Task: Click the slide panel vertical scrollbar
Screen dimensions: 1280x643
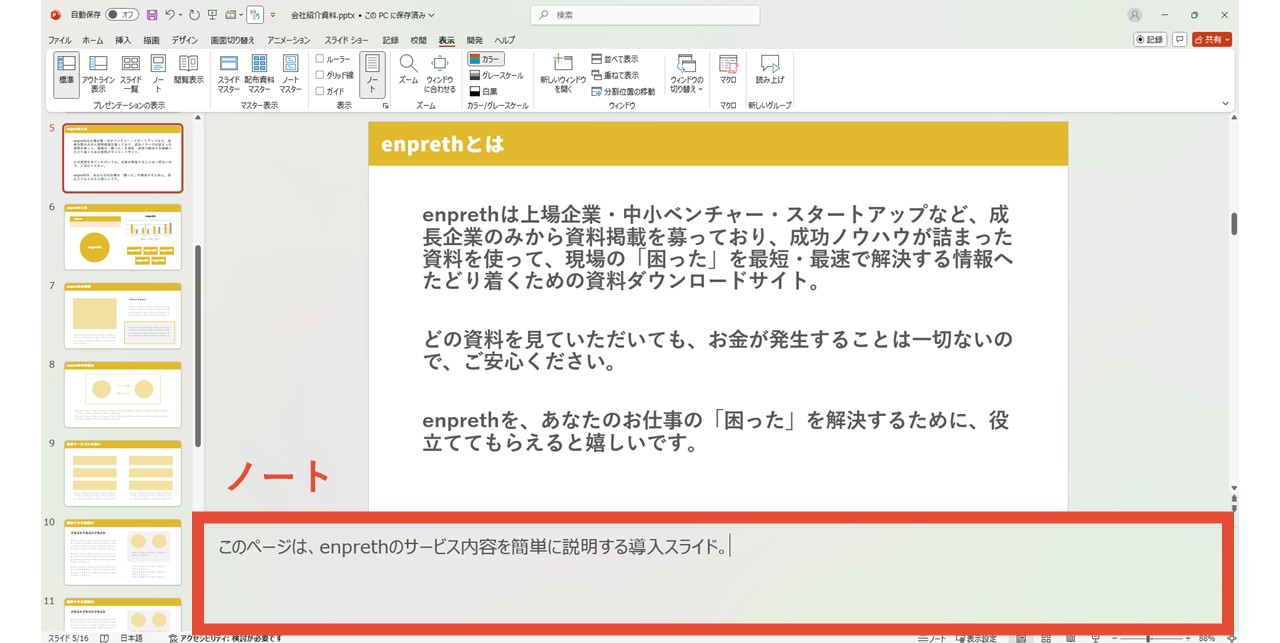Action: (198, 346)
